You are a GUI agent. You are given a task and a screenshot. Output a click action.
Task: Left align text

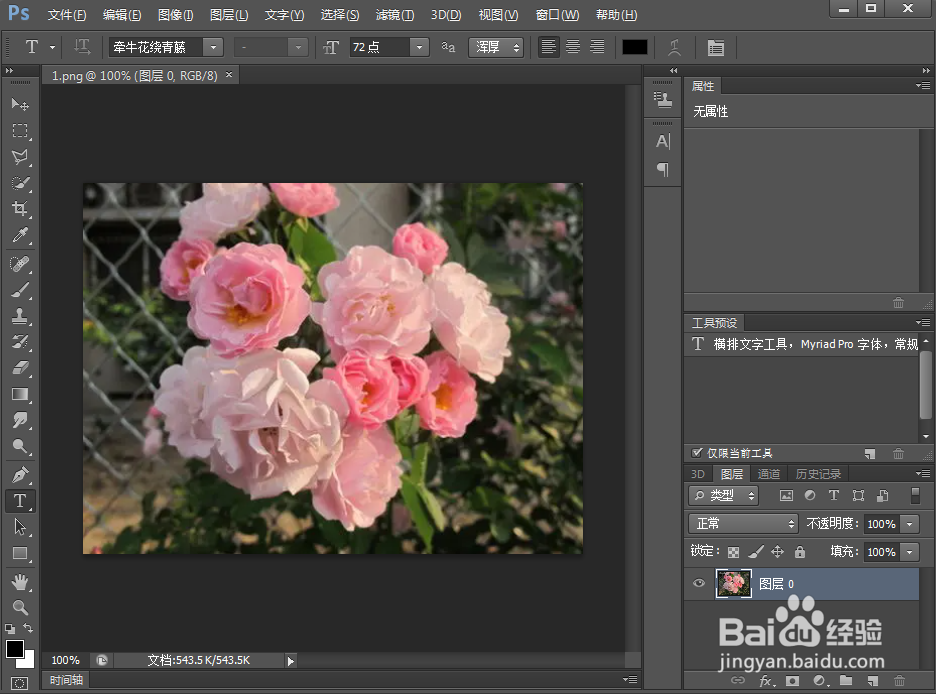point(548,47)
